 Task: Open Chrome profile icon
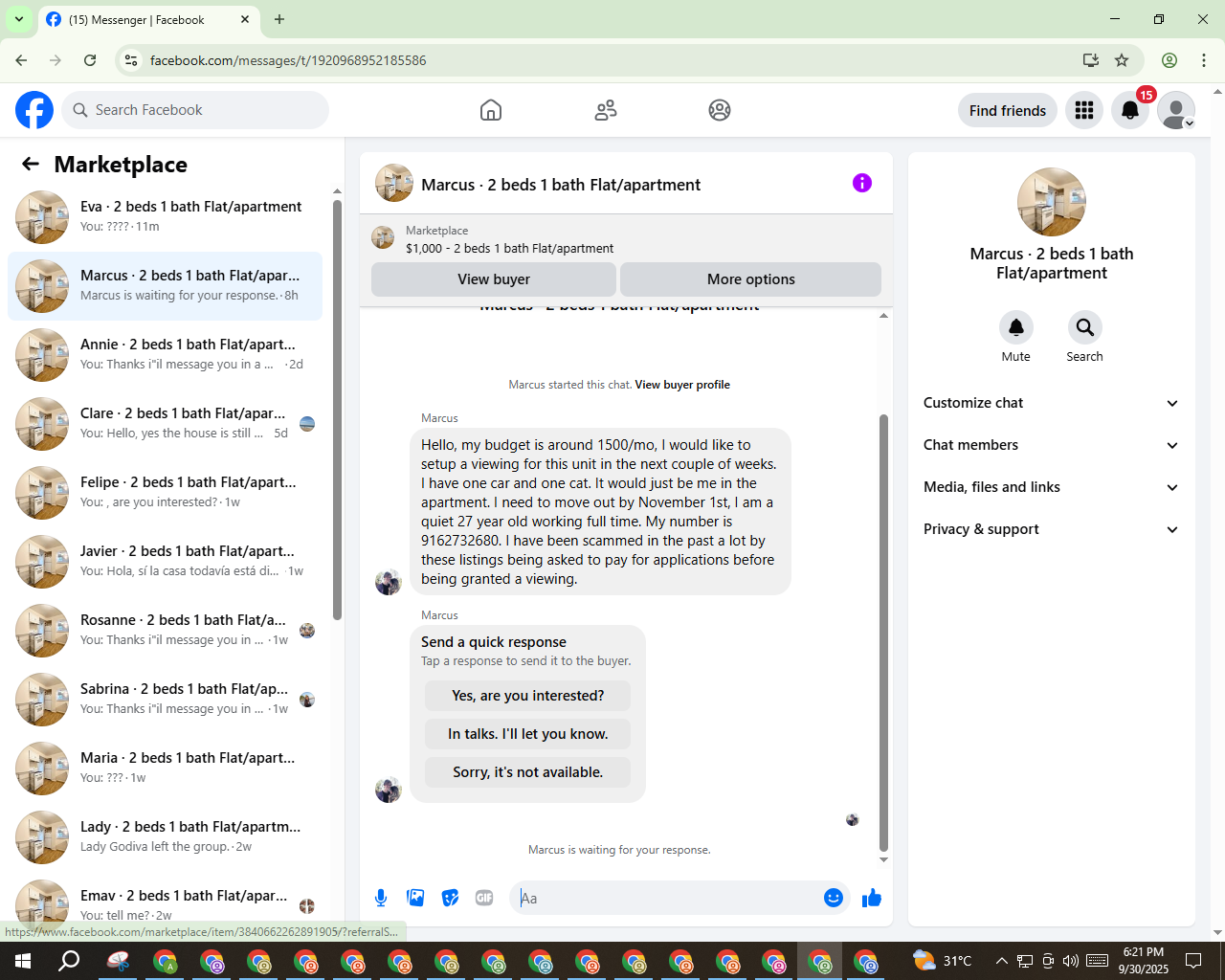point(1169,60)
